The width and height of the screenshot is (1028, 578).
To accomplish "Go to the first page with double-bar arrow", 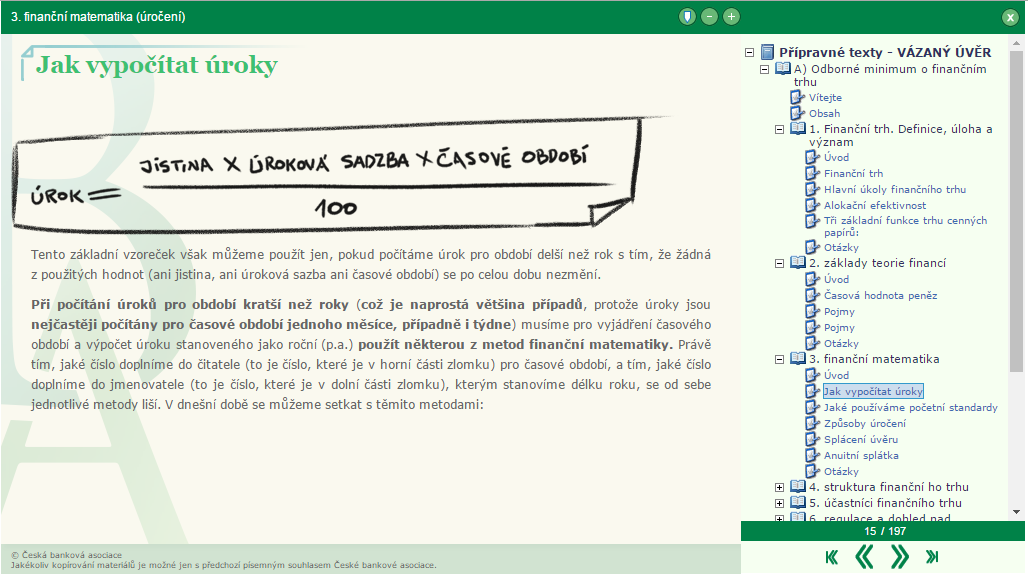I will 832,557.
